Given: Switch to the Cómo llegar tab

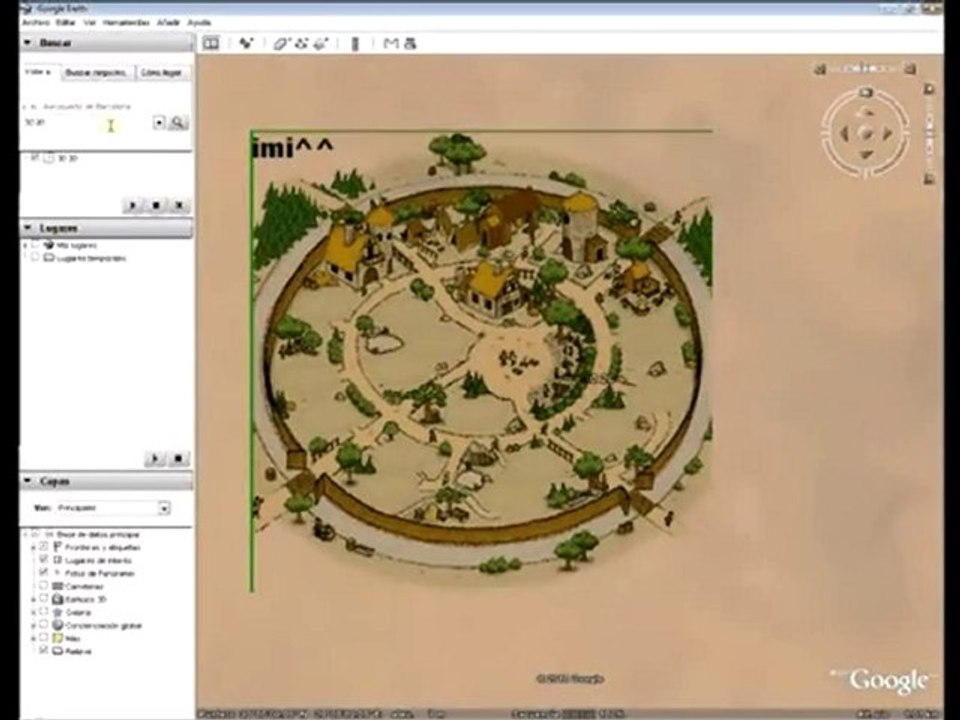Looking at the screenshot, I should point(162,72).
